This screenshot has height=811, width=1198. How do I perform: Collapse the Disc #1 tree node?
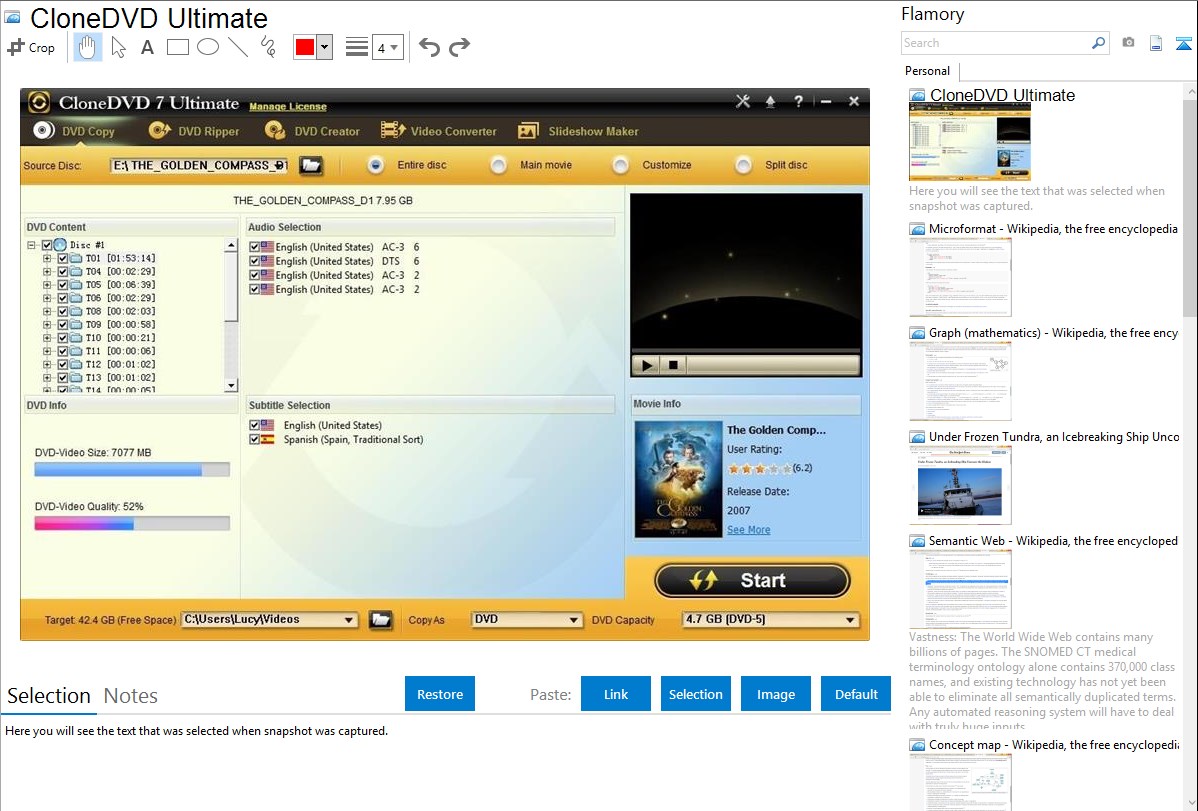[x=31, y=245]
